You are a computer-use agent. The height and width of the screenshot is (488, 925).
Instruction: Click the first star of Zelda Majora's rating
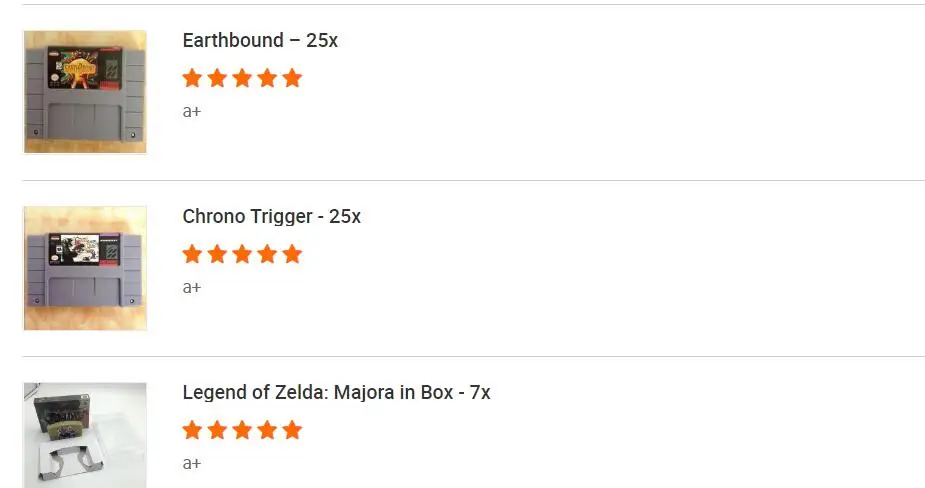tap(192, 430)
